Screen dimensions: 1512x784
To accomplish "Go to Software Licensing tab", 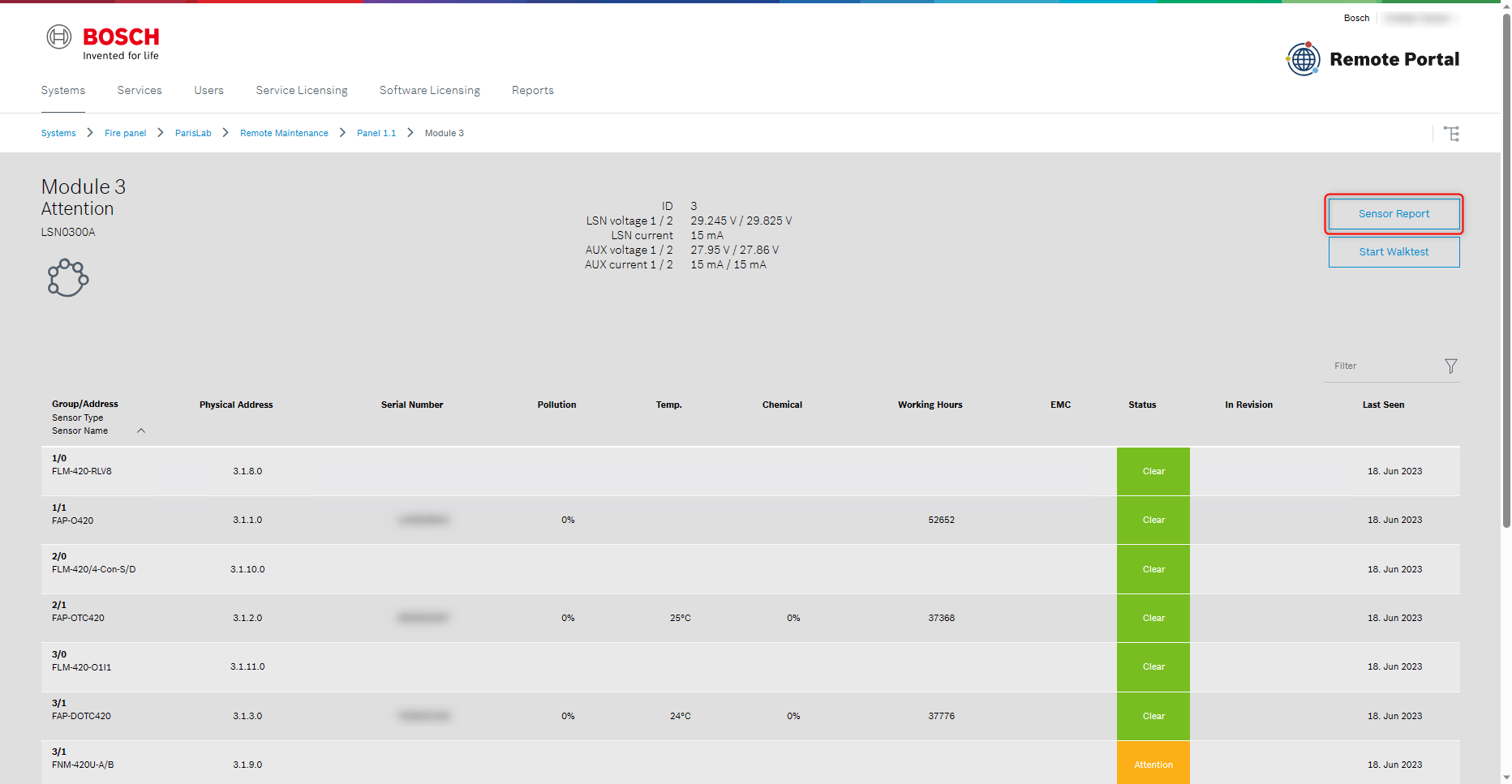I will [x=429, y=91].
